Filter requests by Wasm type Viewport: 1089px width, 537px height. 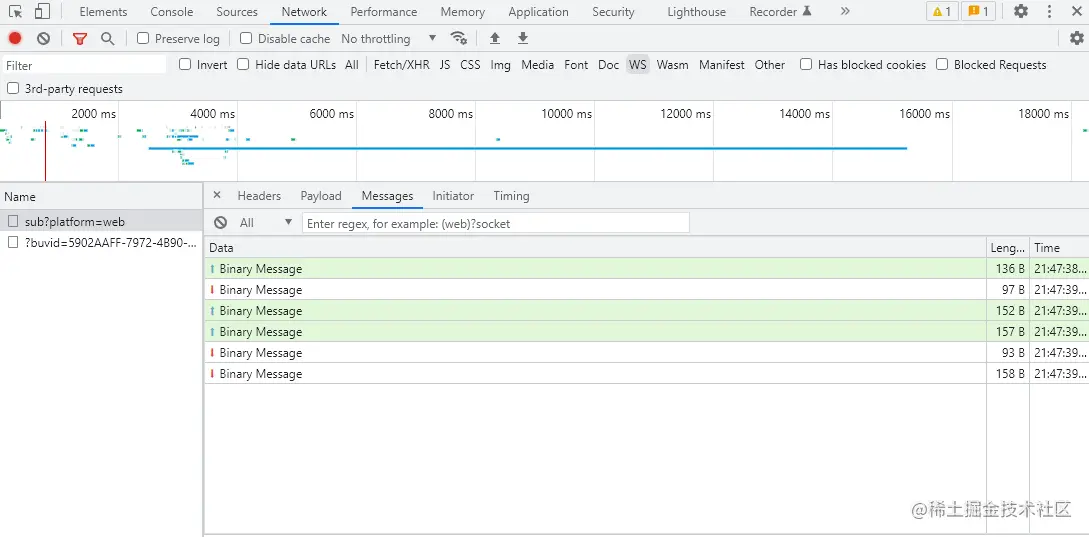coord(672,65)
